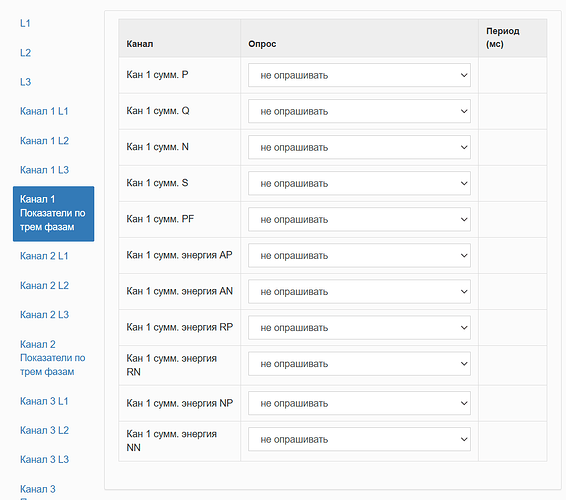Screen dimensions: 566x500
Task: Open polling dropdown for Кан 1 сумм. S
Action: pos(359,183)
